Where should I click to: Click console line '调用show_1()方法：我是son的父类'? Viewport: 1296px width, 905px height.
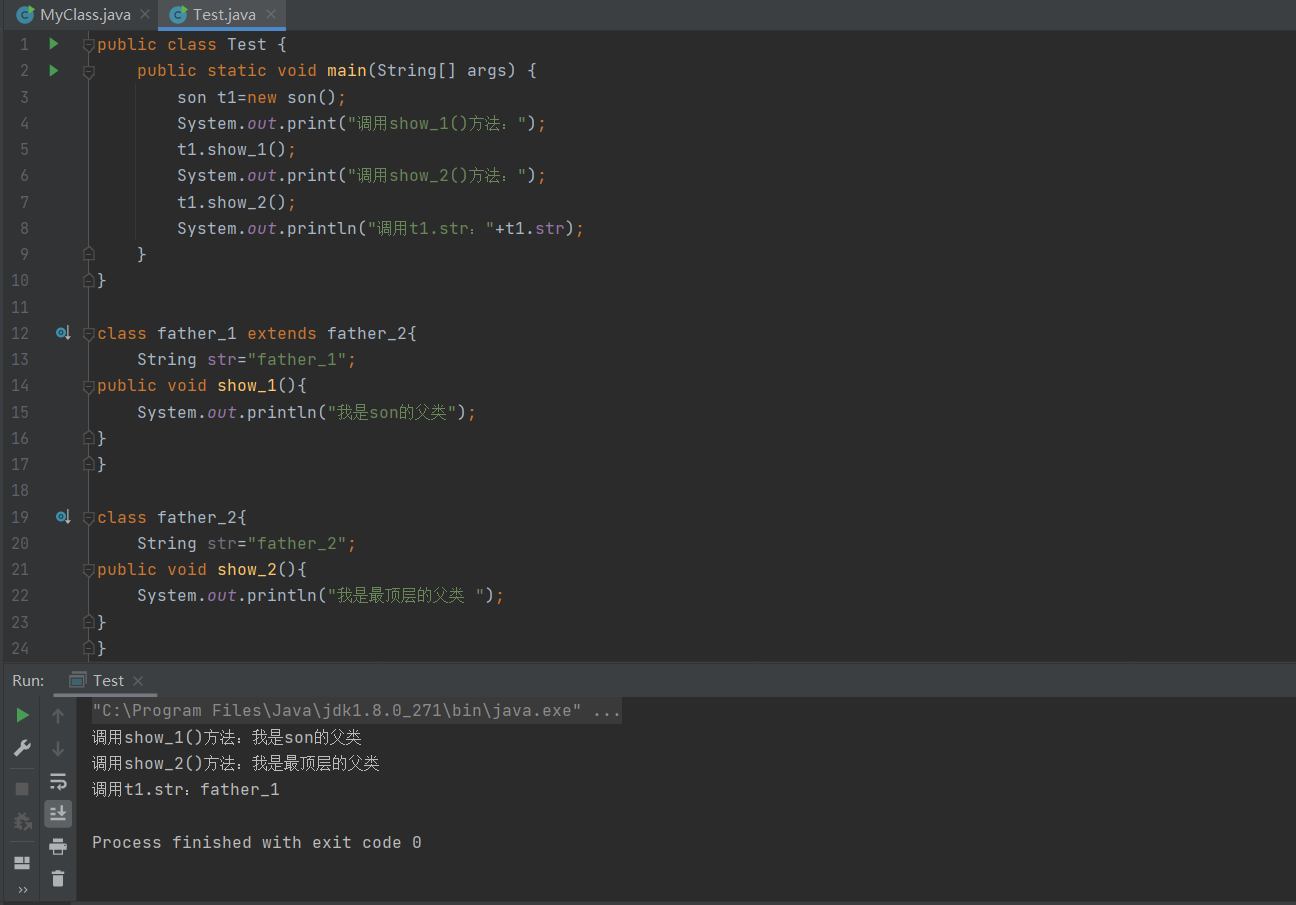[x=227, y=738]
